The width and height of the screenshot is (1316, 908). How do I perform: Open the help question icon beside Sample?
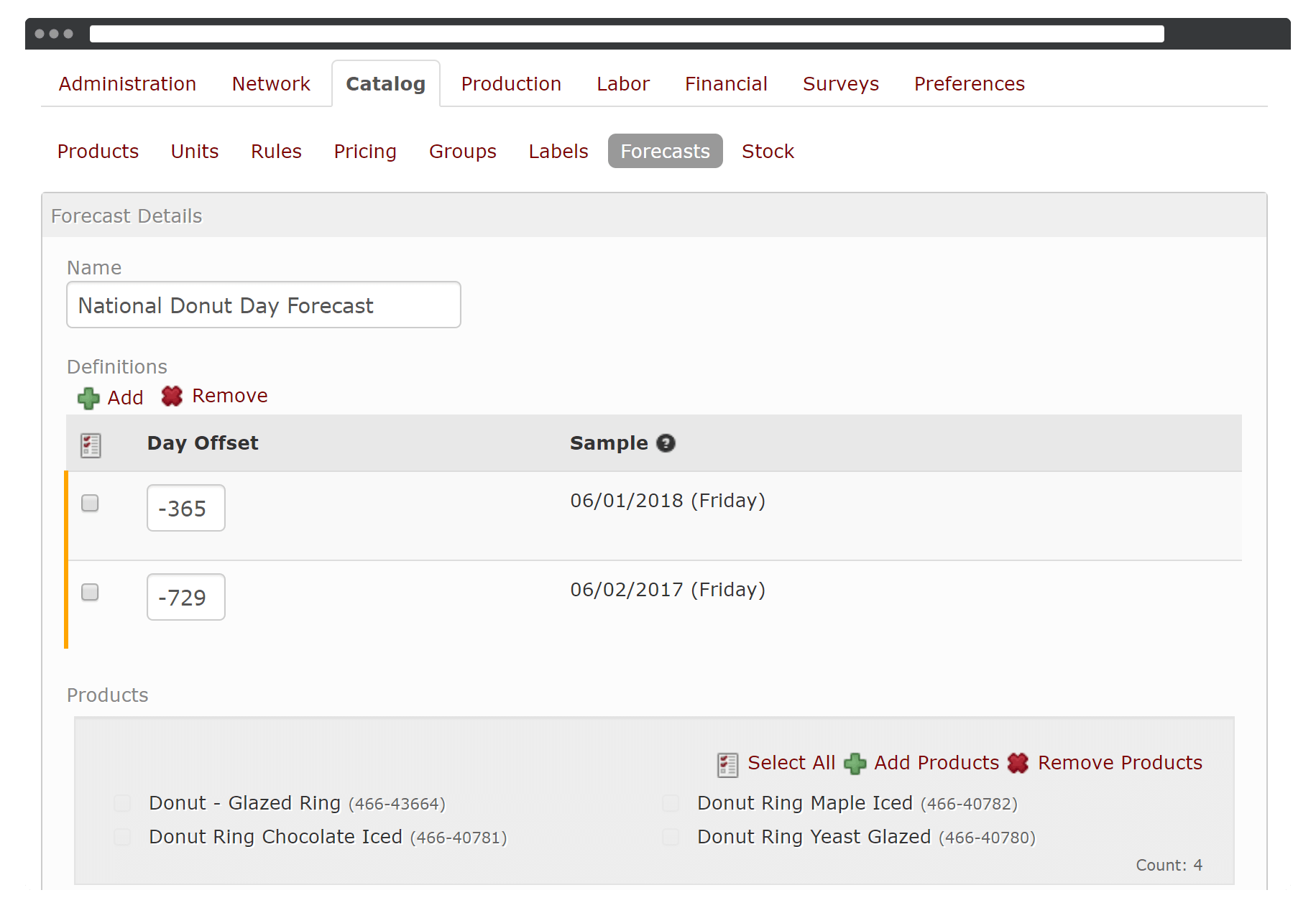(667, 443)
